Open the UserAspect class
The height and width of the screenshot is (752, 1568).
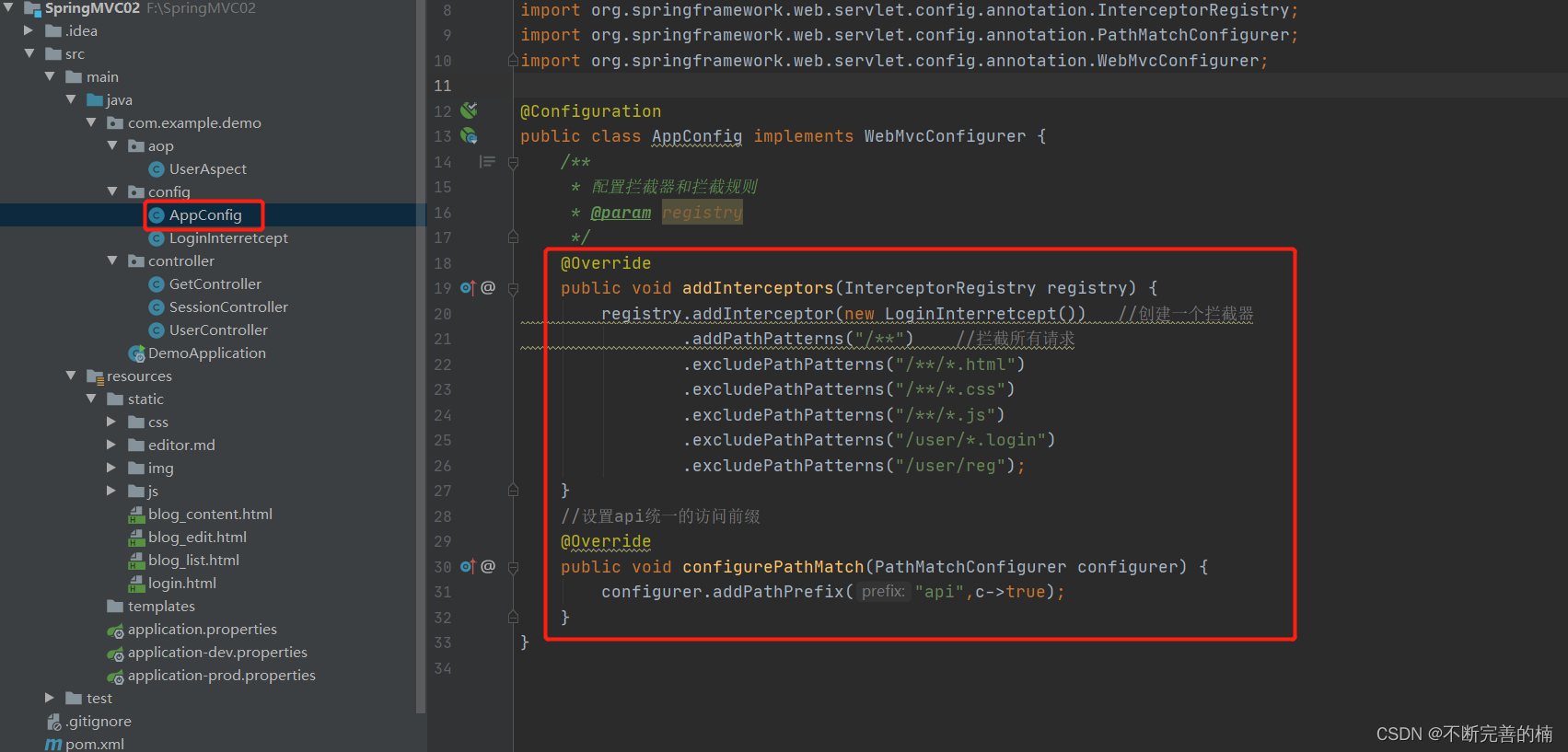(207, 168)
